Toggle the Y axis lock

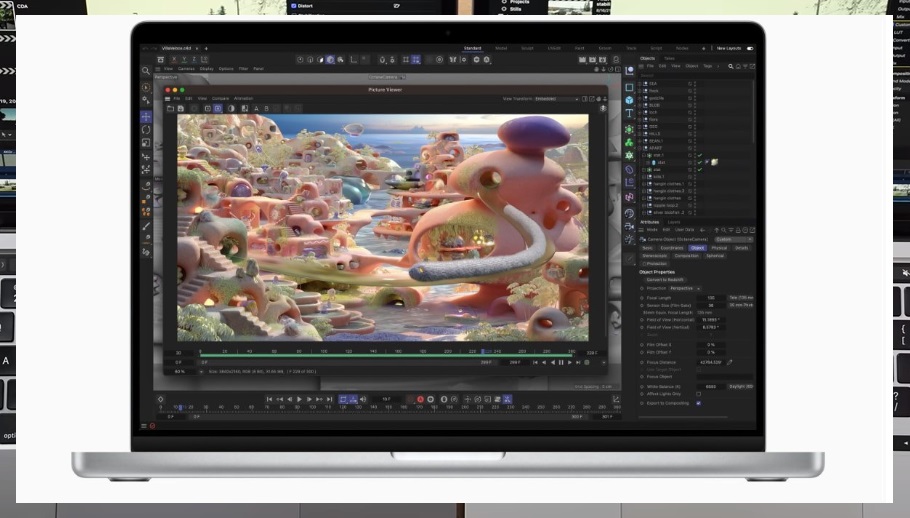coord(184,59)
